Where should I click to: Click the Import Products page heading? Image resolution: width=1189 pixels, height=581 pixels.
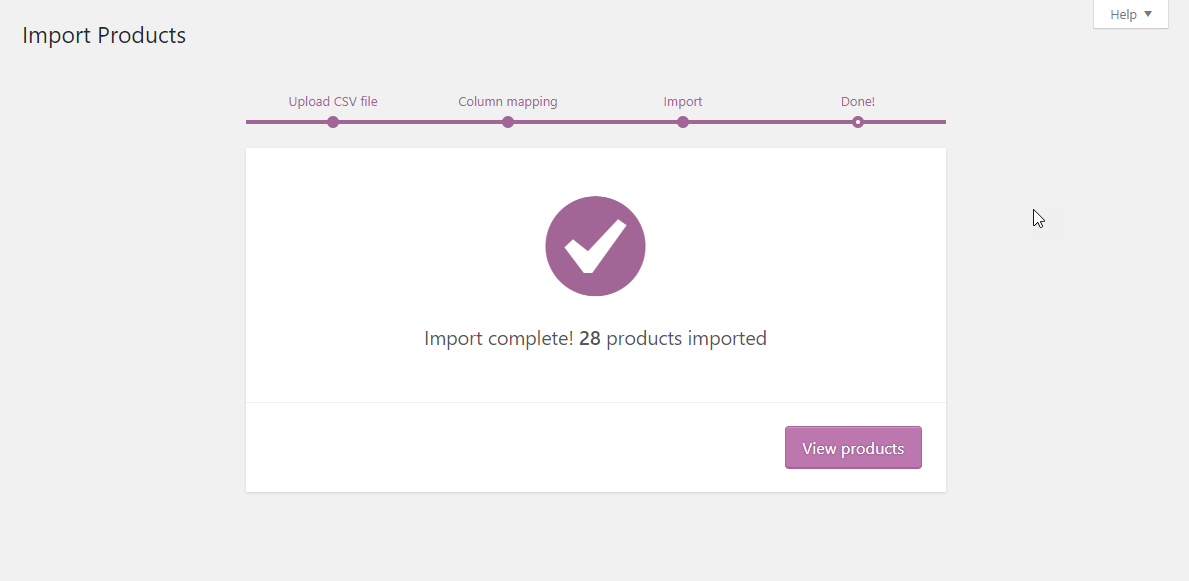pos(104,35)
